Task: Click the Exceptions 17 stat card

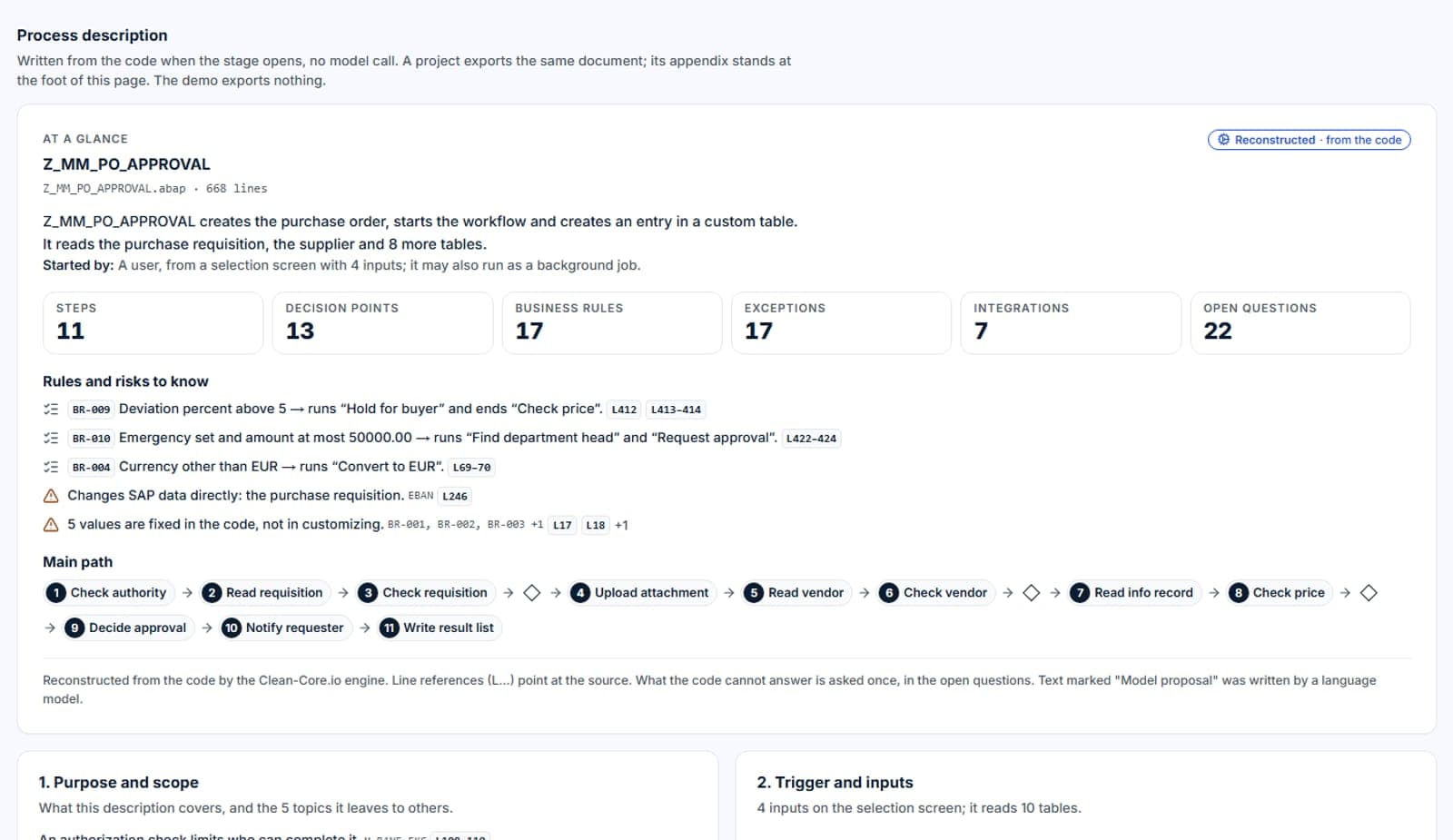Action: click(x=841, y=322)
